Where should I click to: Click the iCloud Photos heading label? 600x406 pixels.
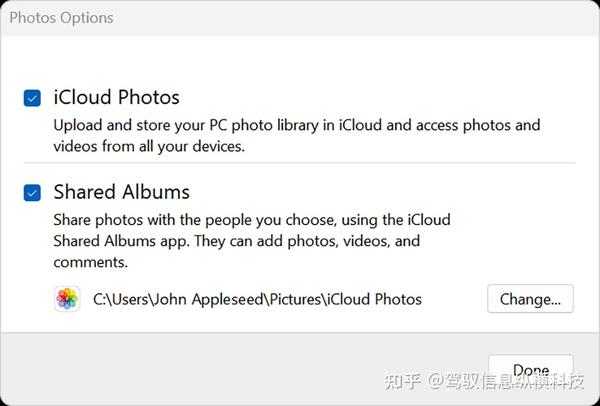[x=116, y=97]
